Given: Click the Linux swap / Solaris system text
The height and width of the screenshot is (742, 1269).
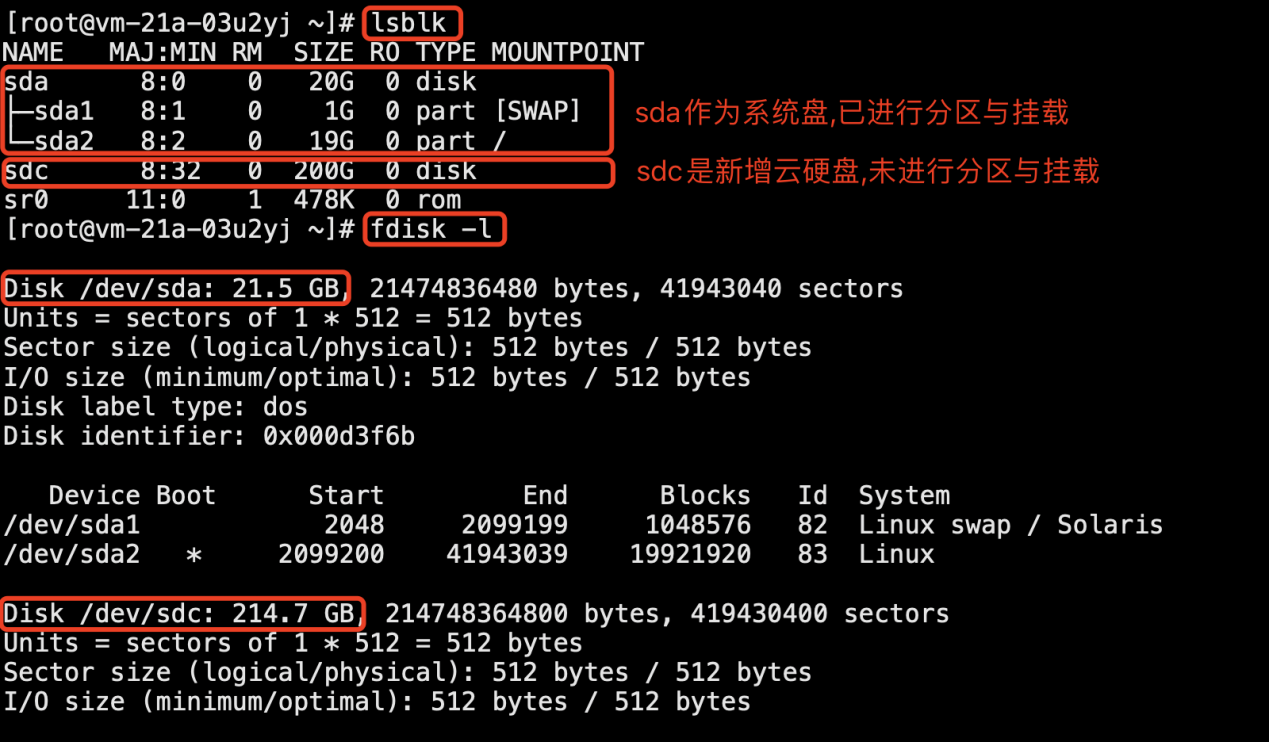Looking at the screenshot, I should [x=1011, y=525].
